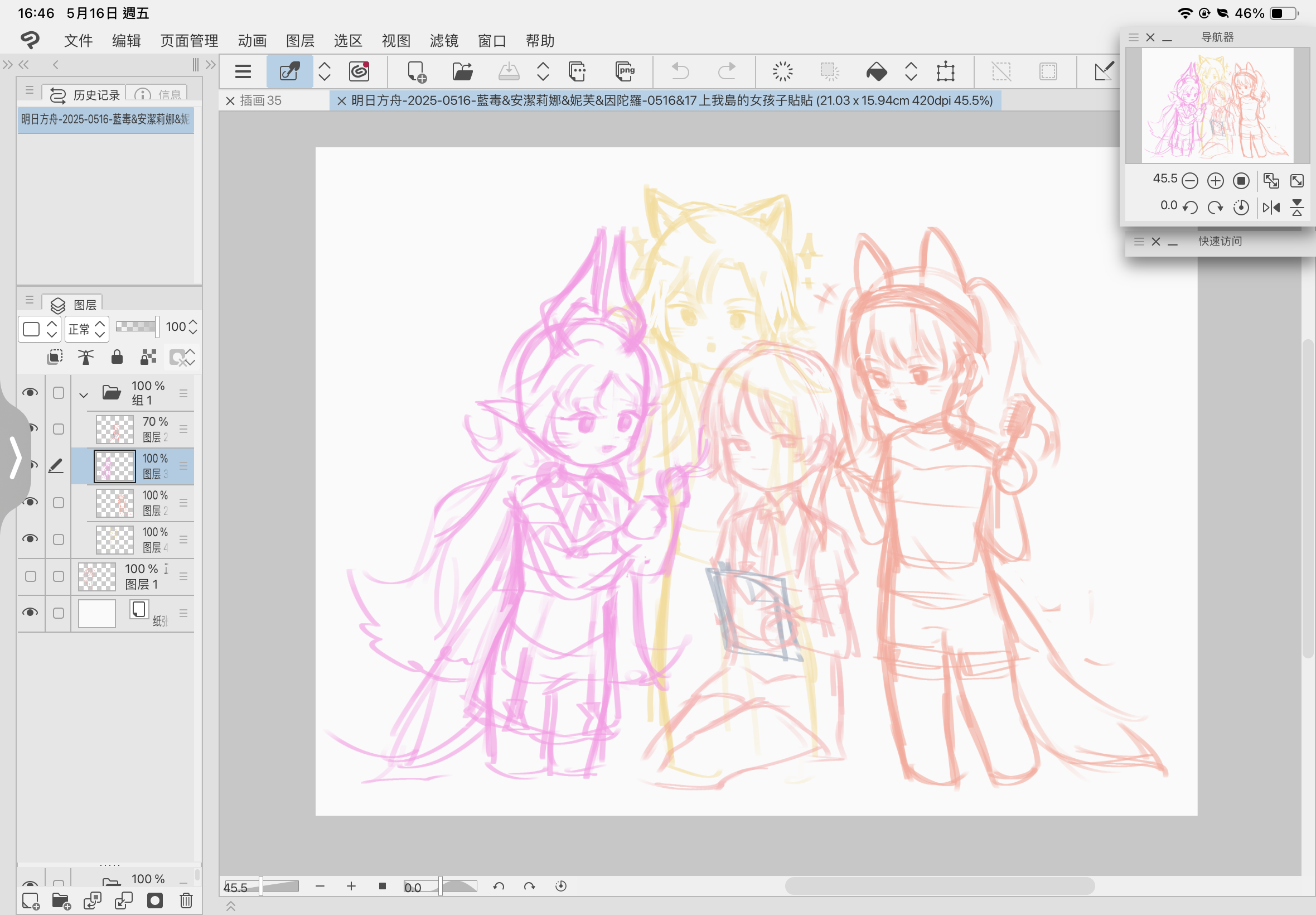Click the bottom zoom slider showing 45.5

point(262,887)
